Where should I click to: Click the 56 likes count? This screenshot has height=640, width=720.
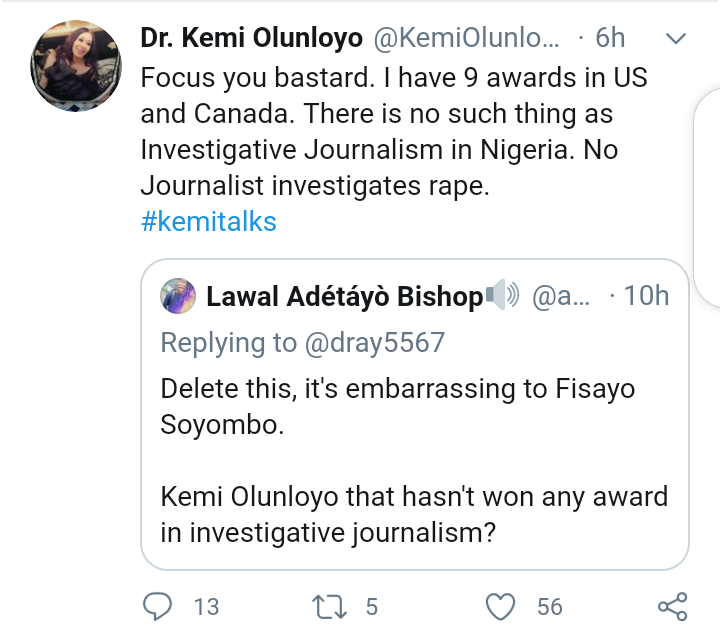[550, 607]
